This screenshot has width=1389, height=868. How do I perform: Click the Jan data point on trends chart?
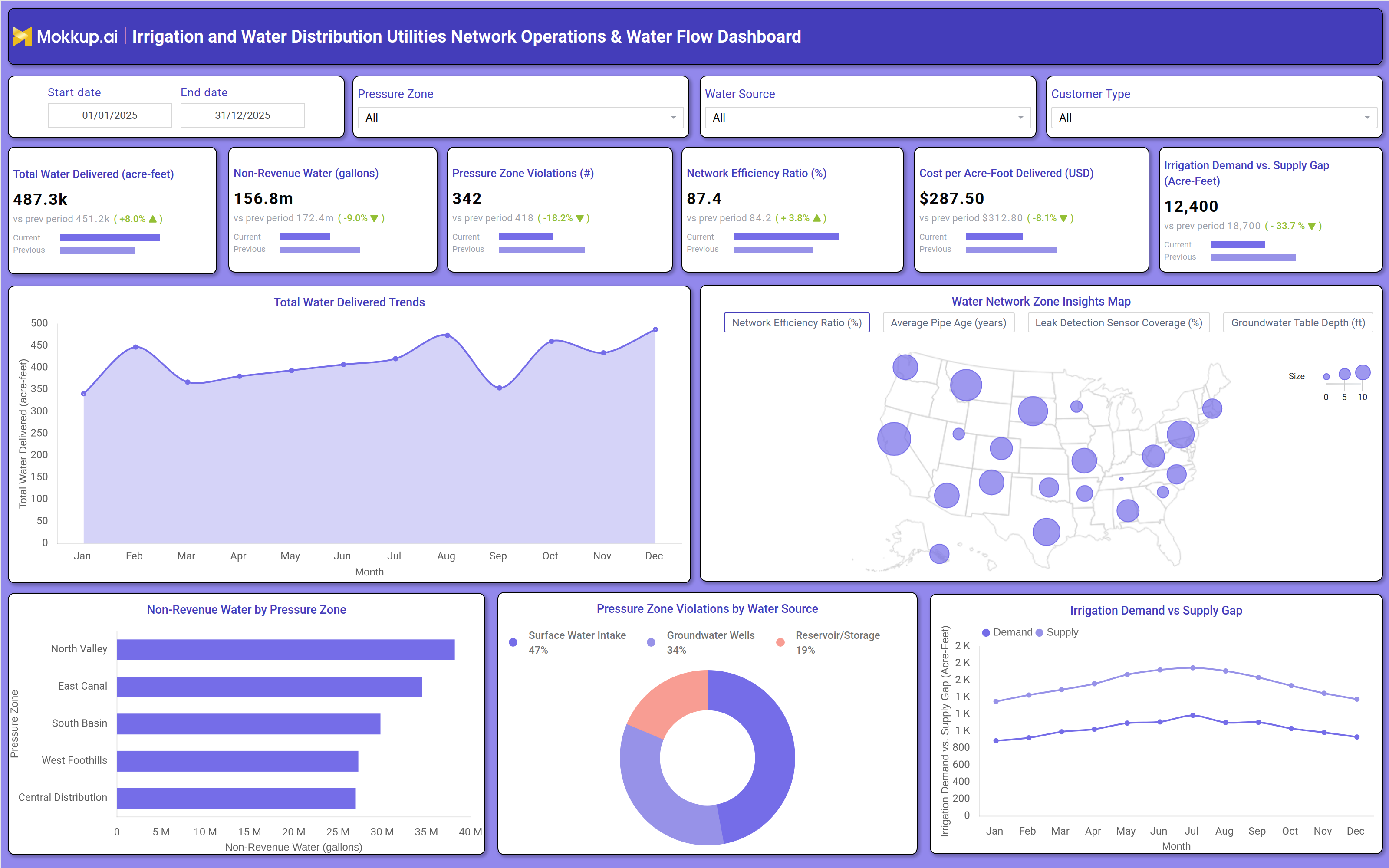pyautogui.click(x=84, y=394)
